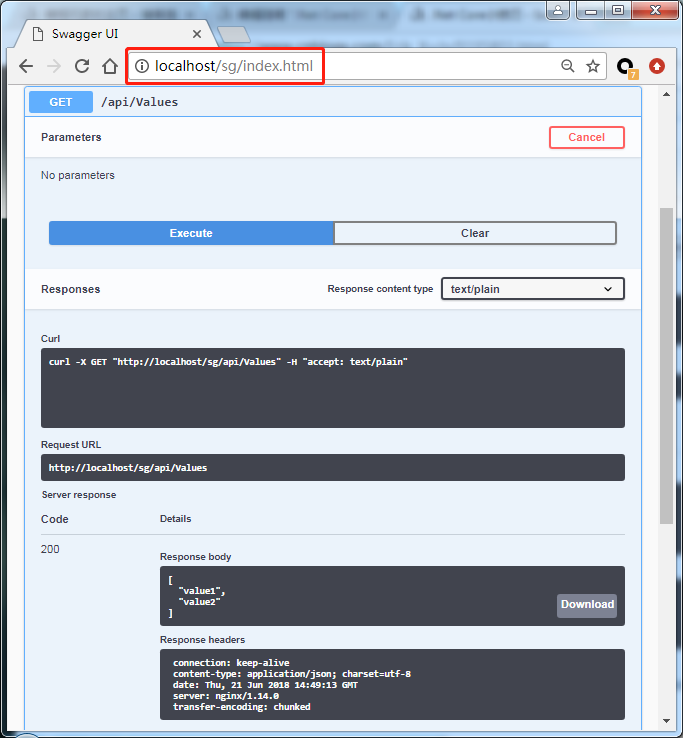
Task: Open the Chrome user profile button
Action: (x=558, y=10)
